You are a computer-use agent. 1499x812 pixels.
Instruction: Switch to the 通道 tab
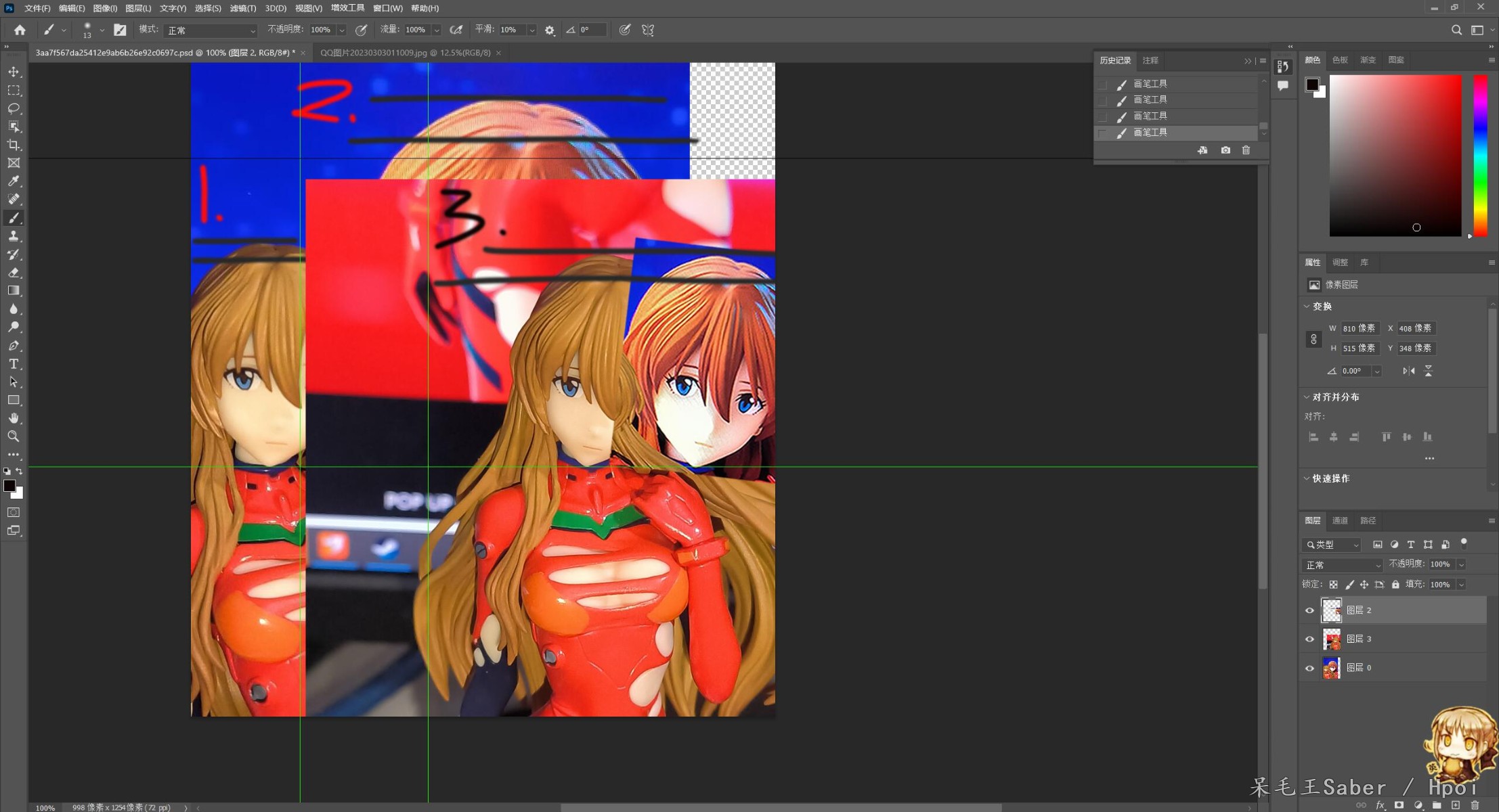[1340, 520]
